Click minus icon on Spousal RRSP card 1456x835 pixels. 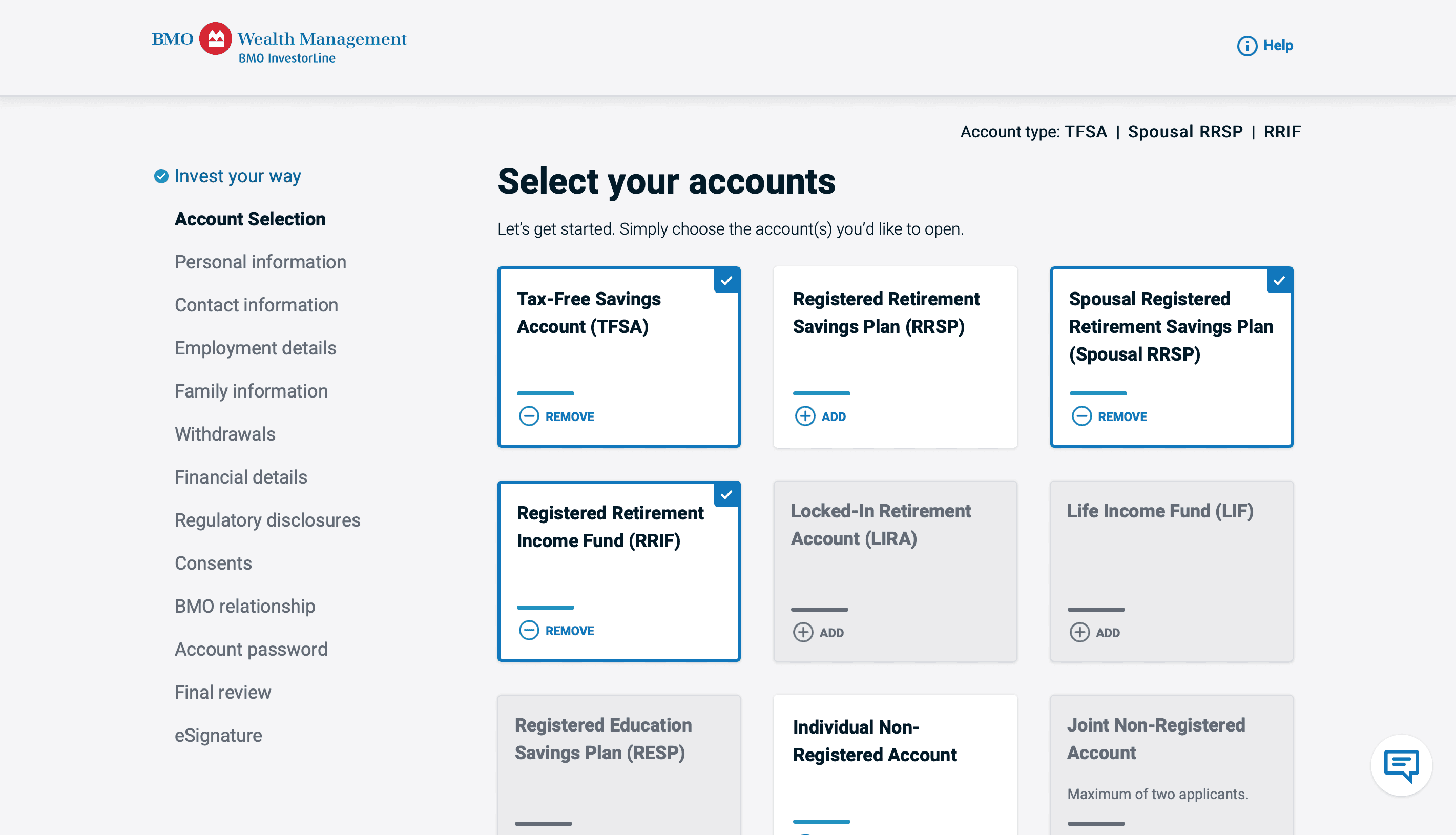pyautogui.click(x=1081, y=416)
